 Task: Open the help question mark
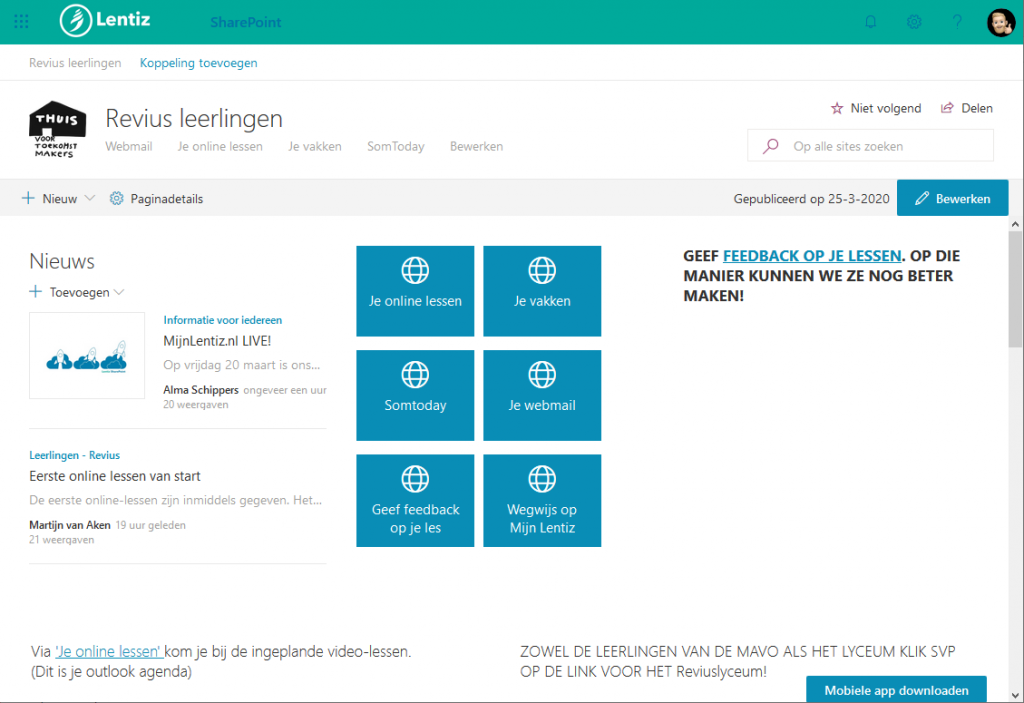pos(957,22)
